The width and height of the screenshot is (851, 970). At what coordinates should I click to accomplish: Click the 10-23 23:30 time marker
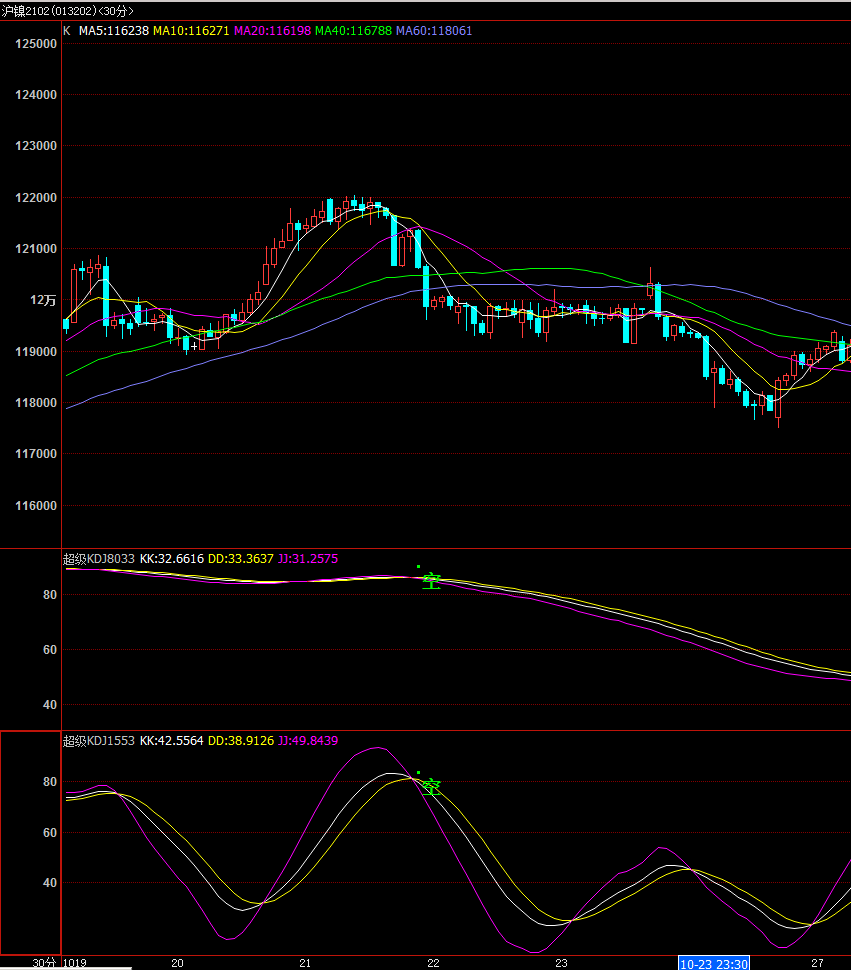pos(714,963)
